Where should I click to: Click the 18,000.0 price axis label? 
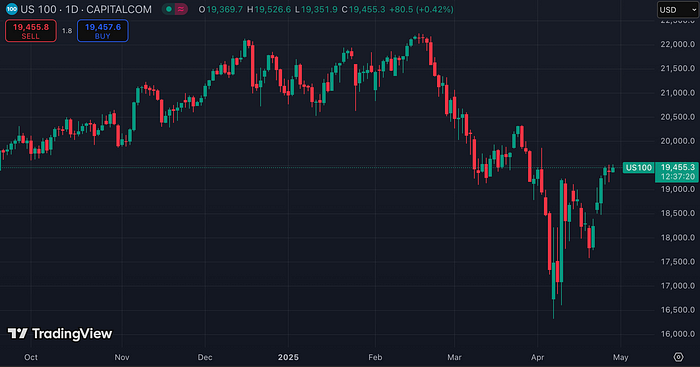click(678, 238)
